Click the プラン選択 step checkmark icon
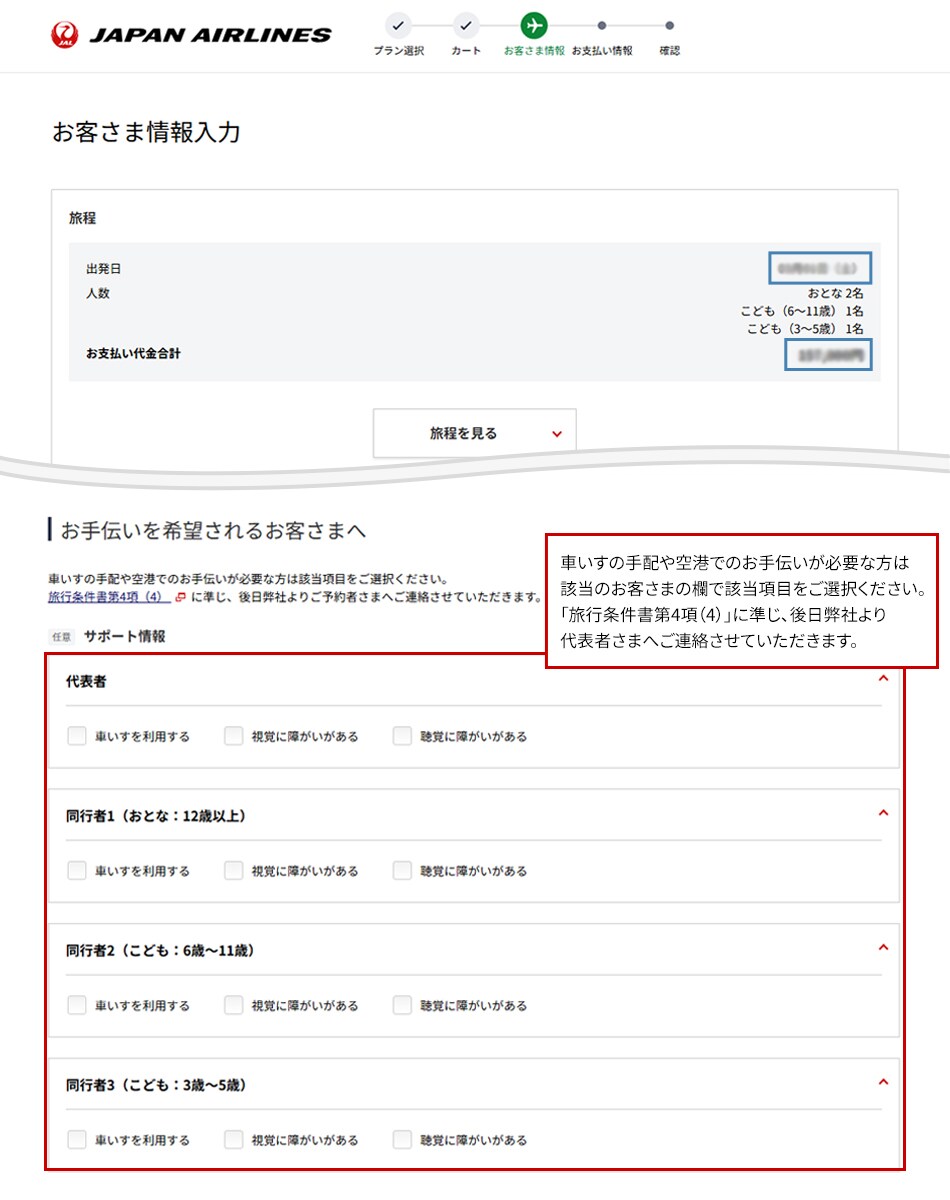Screen dimensions: 950x1200 [398, 25]
